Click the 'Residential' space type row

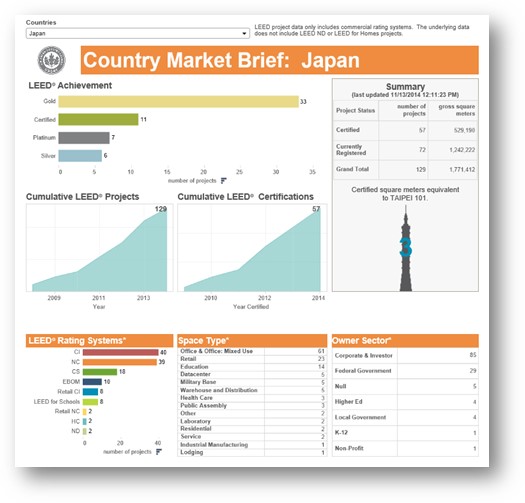coord(252,429)
